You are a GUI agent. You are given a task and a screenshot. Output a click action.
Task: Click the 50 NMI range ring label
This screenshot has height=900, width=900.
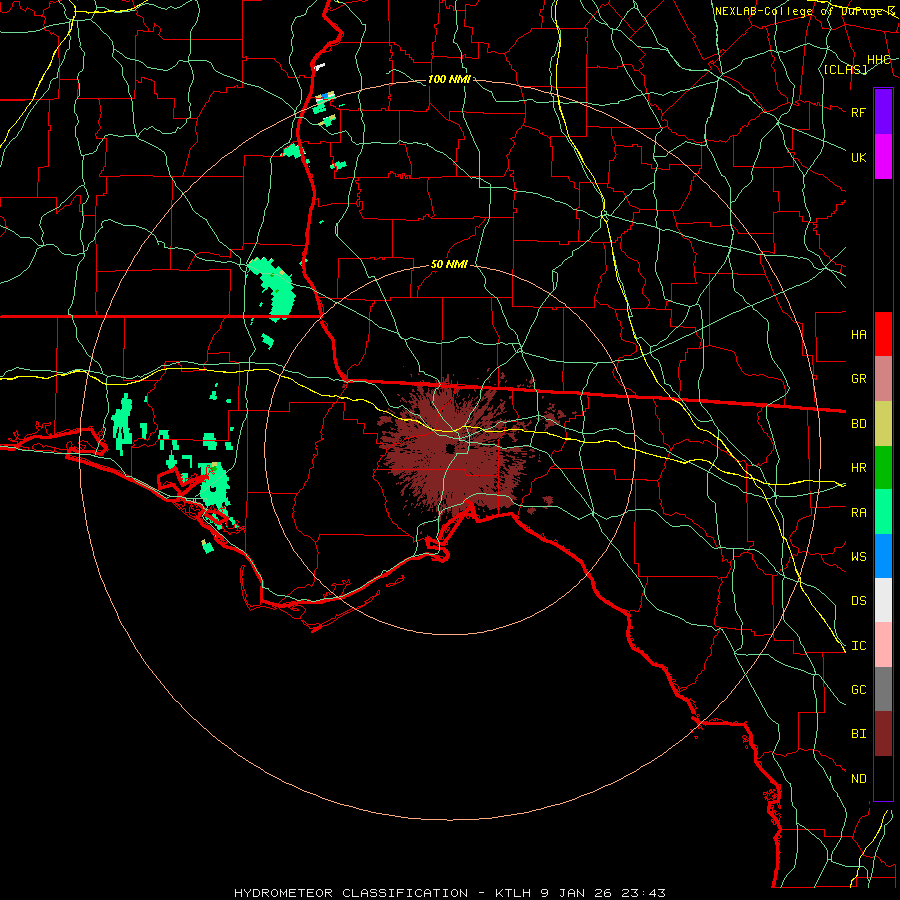[449, 265]
